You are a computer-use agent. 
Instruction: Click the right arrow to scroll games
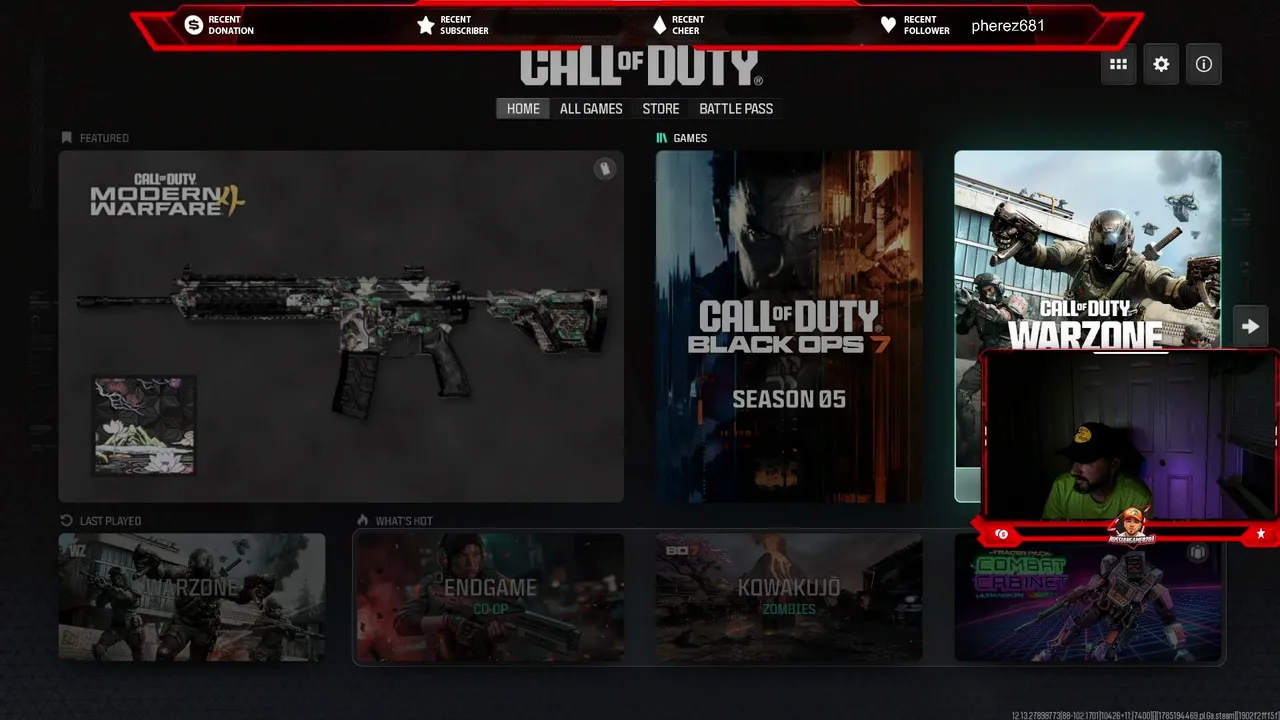pos(1250,326)
